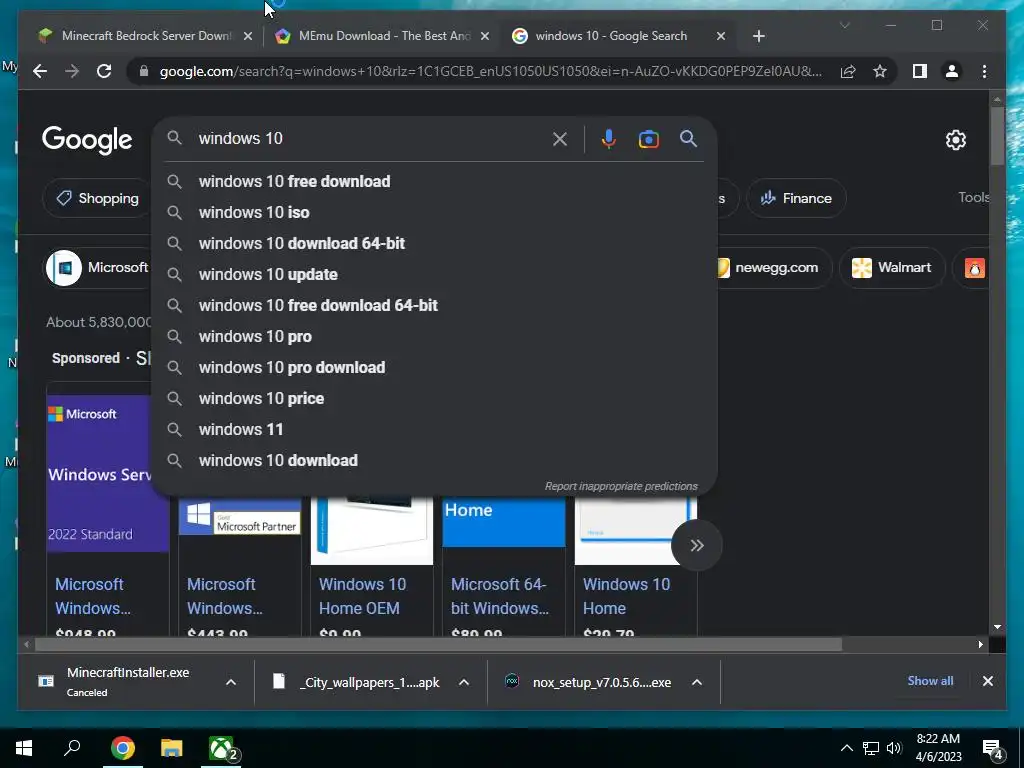1024x768 pixels.
Task: Open network status in system tray
Action: [x=871, y=748]
